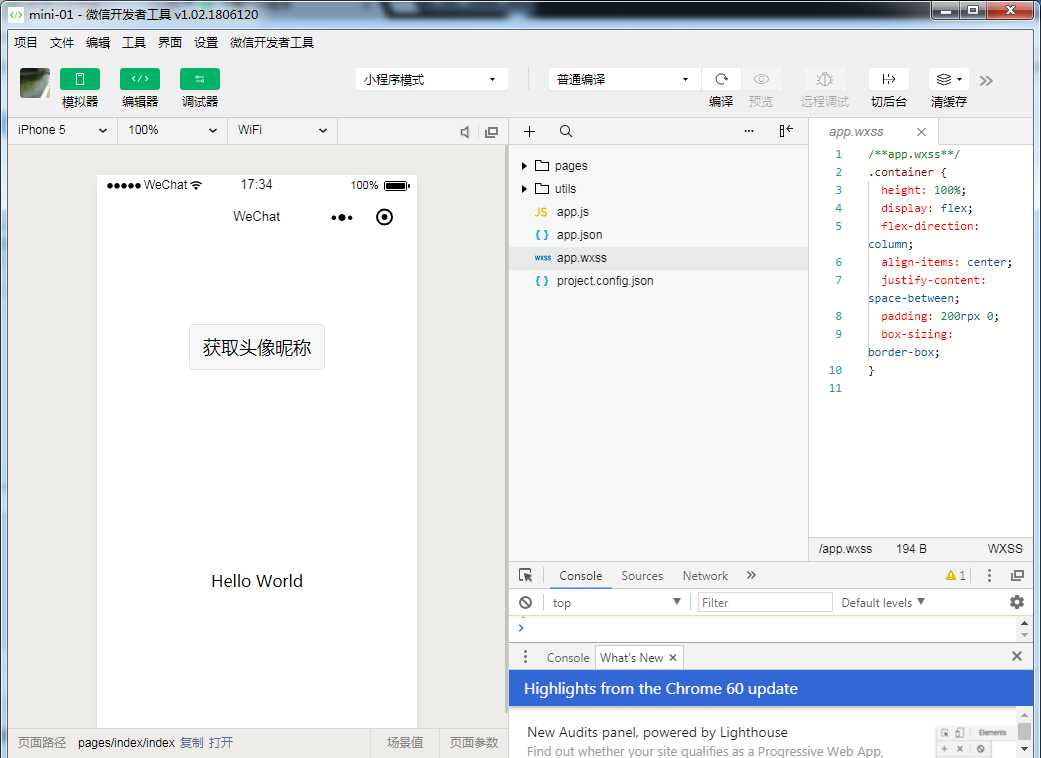Expand the toolbar overflow chevrons
Viewport: 1041px width, 758px height.
coord(986,80)
